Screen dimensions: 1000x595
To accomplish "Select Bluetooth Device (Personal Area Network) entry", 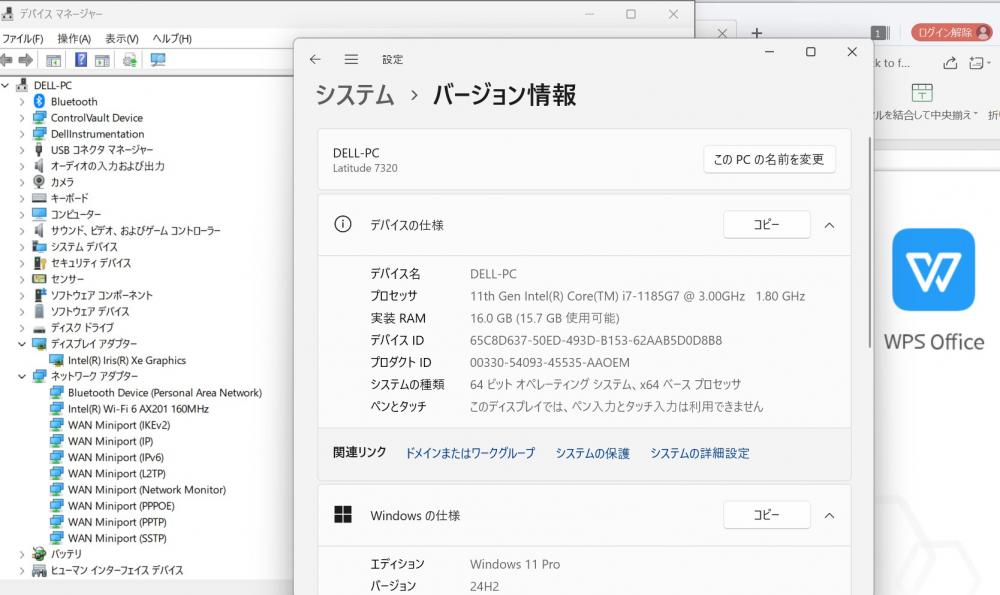I will pyautogui.click(x=165, y=393).
